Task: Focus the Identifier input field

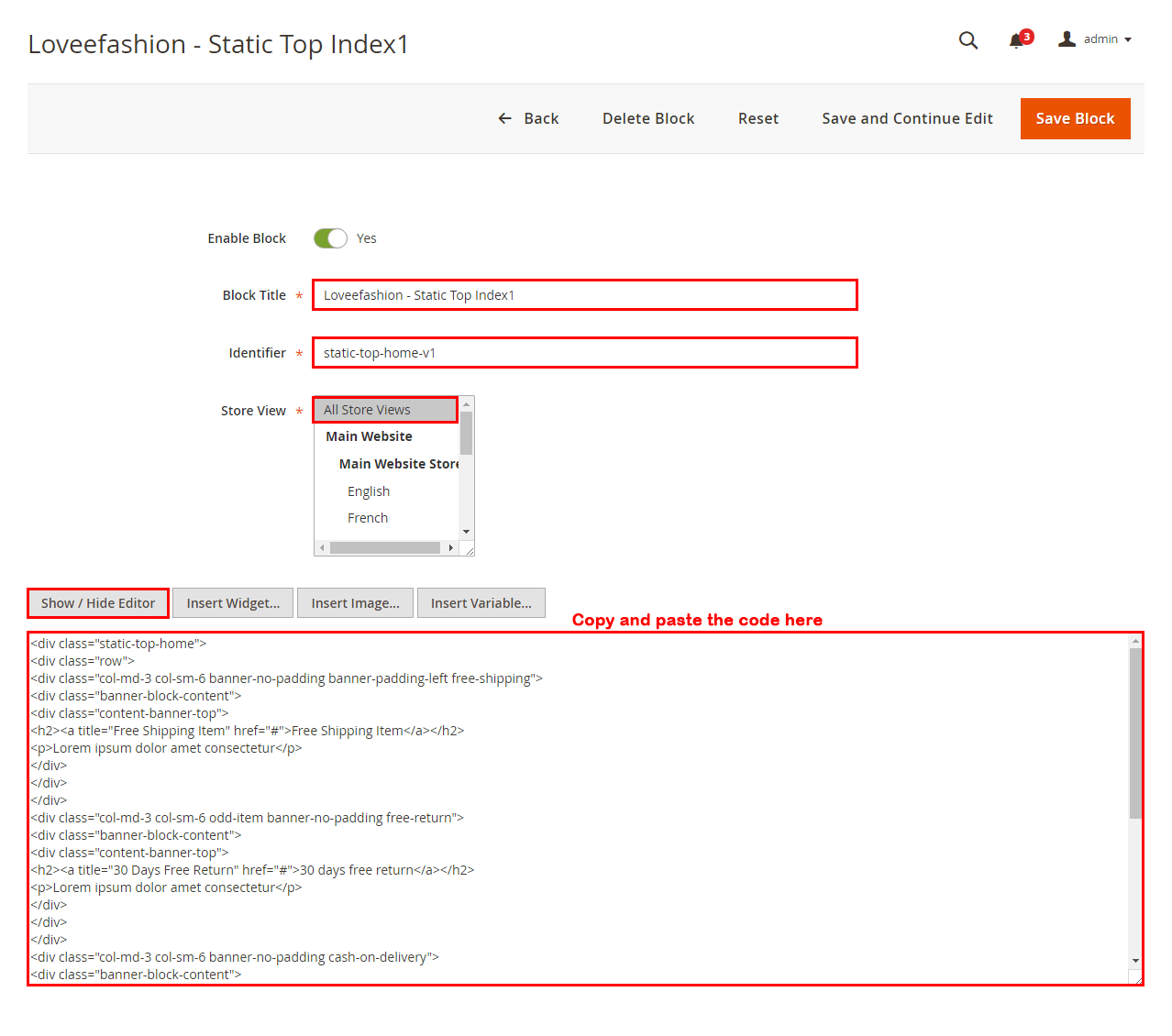Action: [x=585, y=353]
